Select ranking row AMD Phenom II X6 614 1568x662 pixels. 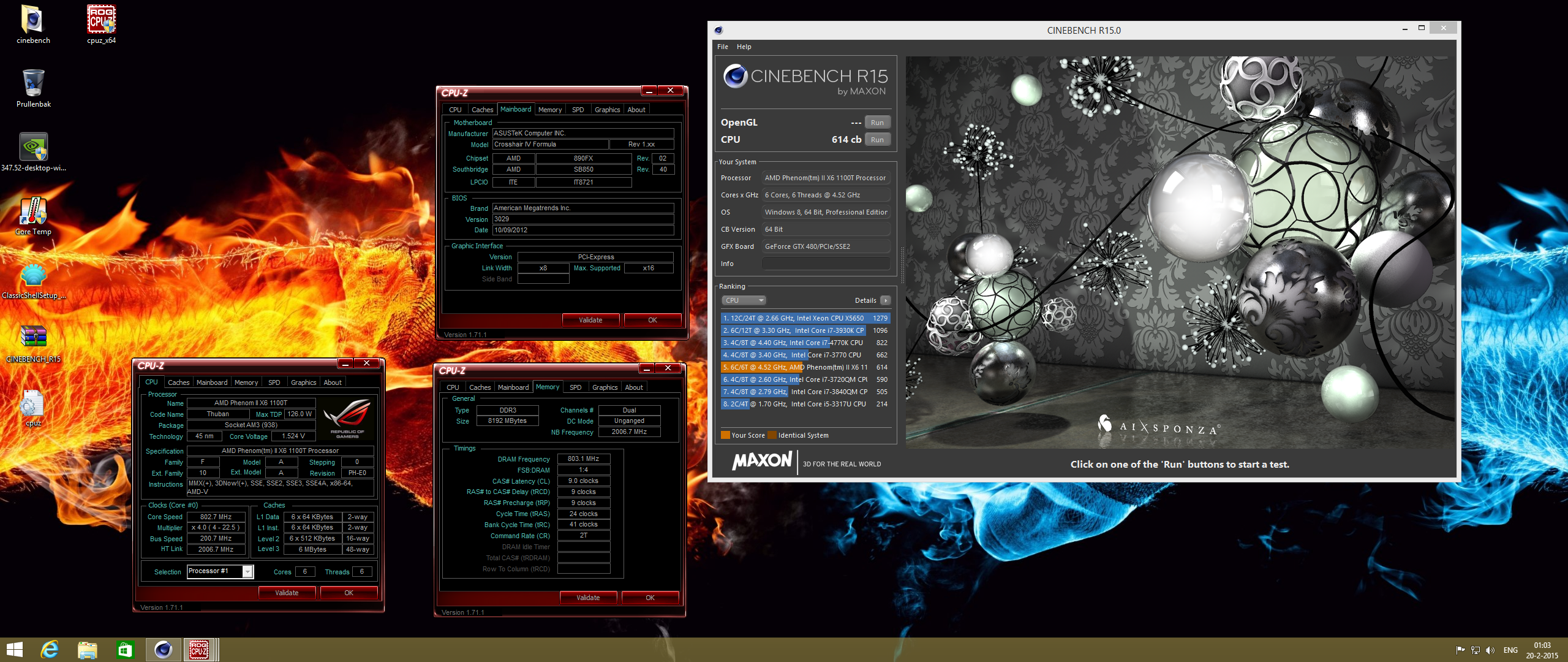[x=805, y=367]
